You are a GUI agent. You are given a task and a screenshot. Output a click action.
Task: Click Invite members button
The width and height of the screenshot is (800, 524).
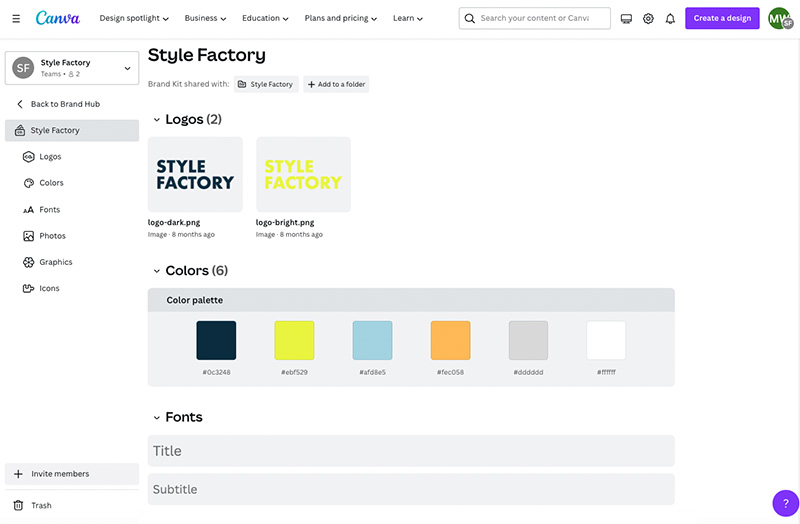72,474
